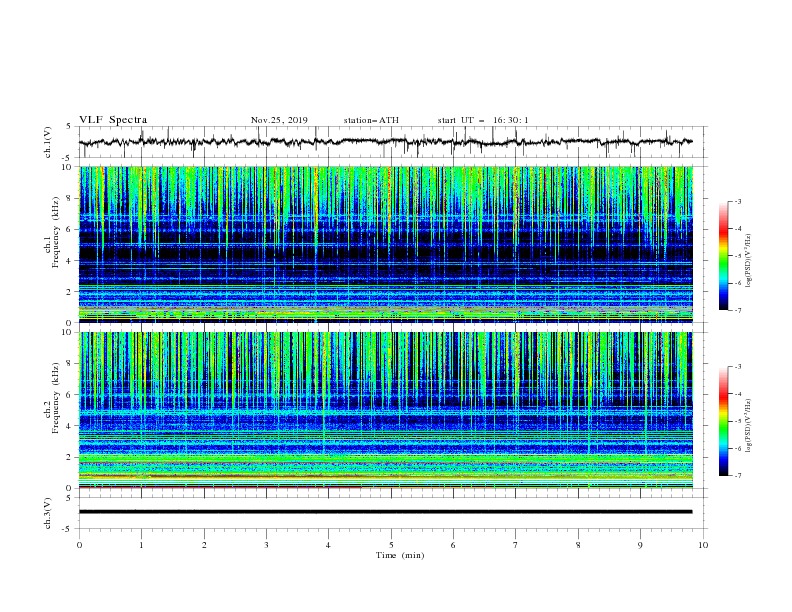Viewport: 792px width, 612px height.
Task: Click time axis tick label "8"
Action: (x=578, y=545)
